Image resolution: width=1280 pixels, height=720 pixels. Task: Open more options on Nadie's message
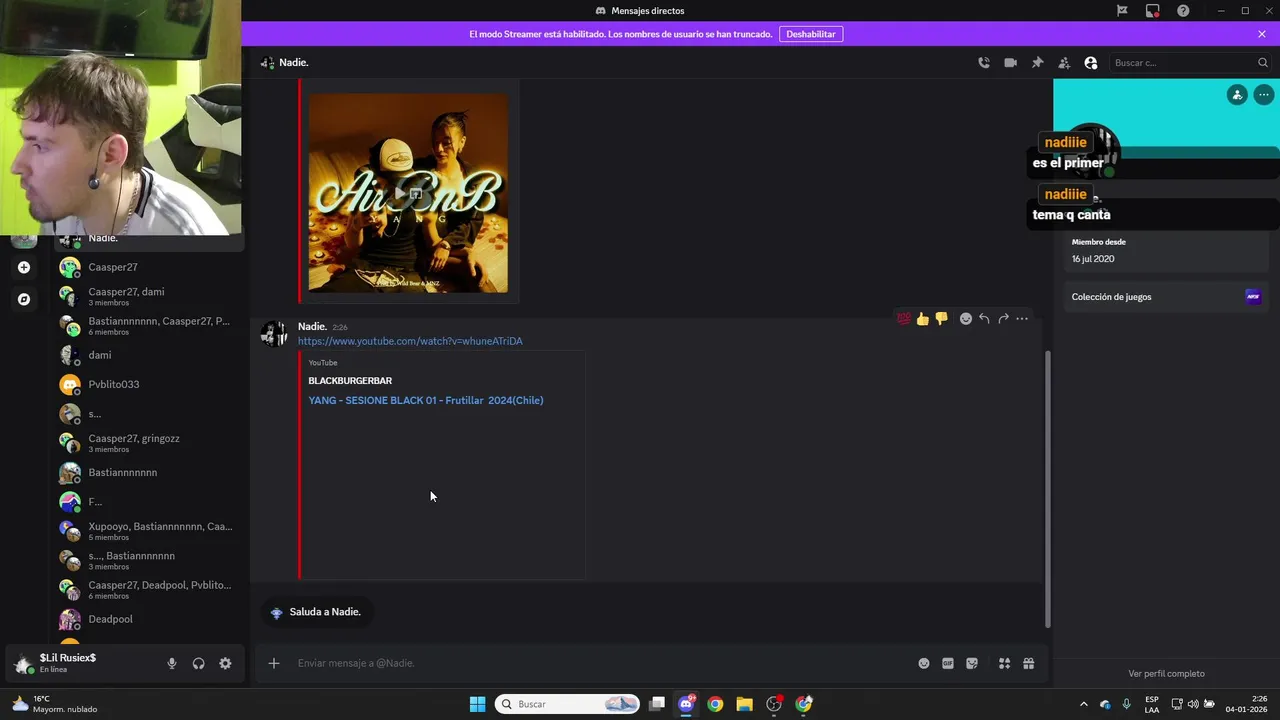pos(1022,318)
